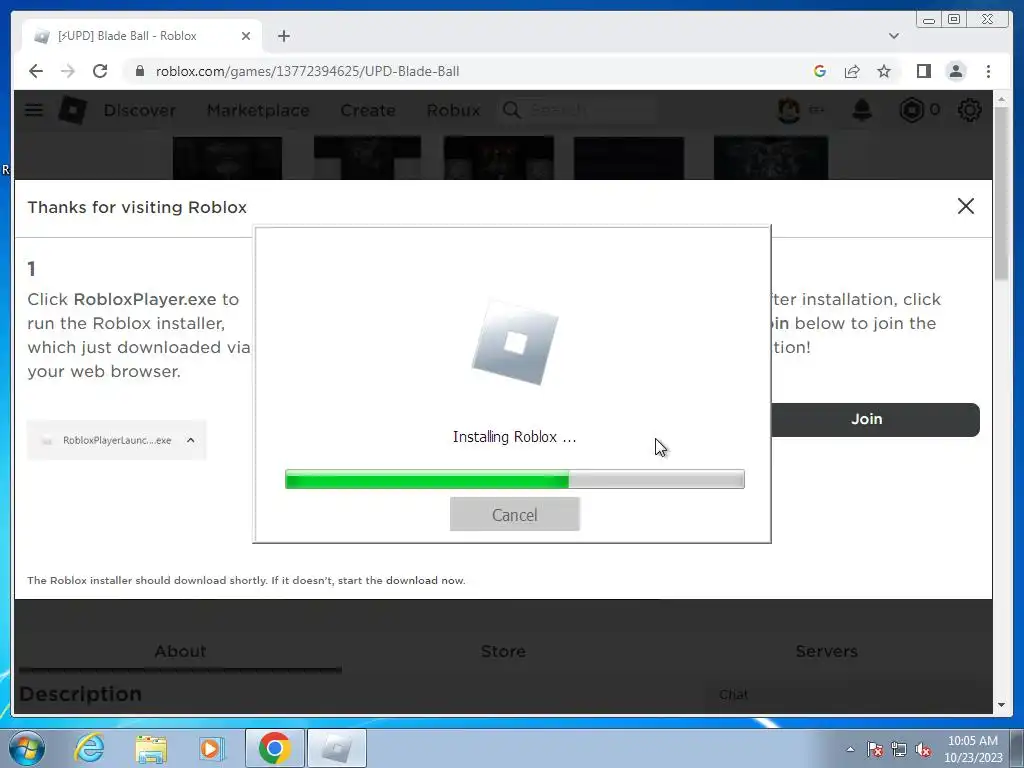Image resolution: width=1024 pixels, height=768 pixels.
Task: Open the Action Center flag icon
Action: click(875, 749)
